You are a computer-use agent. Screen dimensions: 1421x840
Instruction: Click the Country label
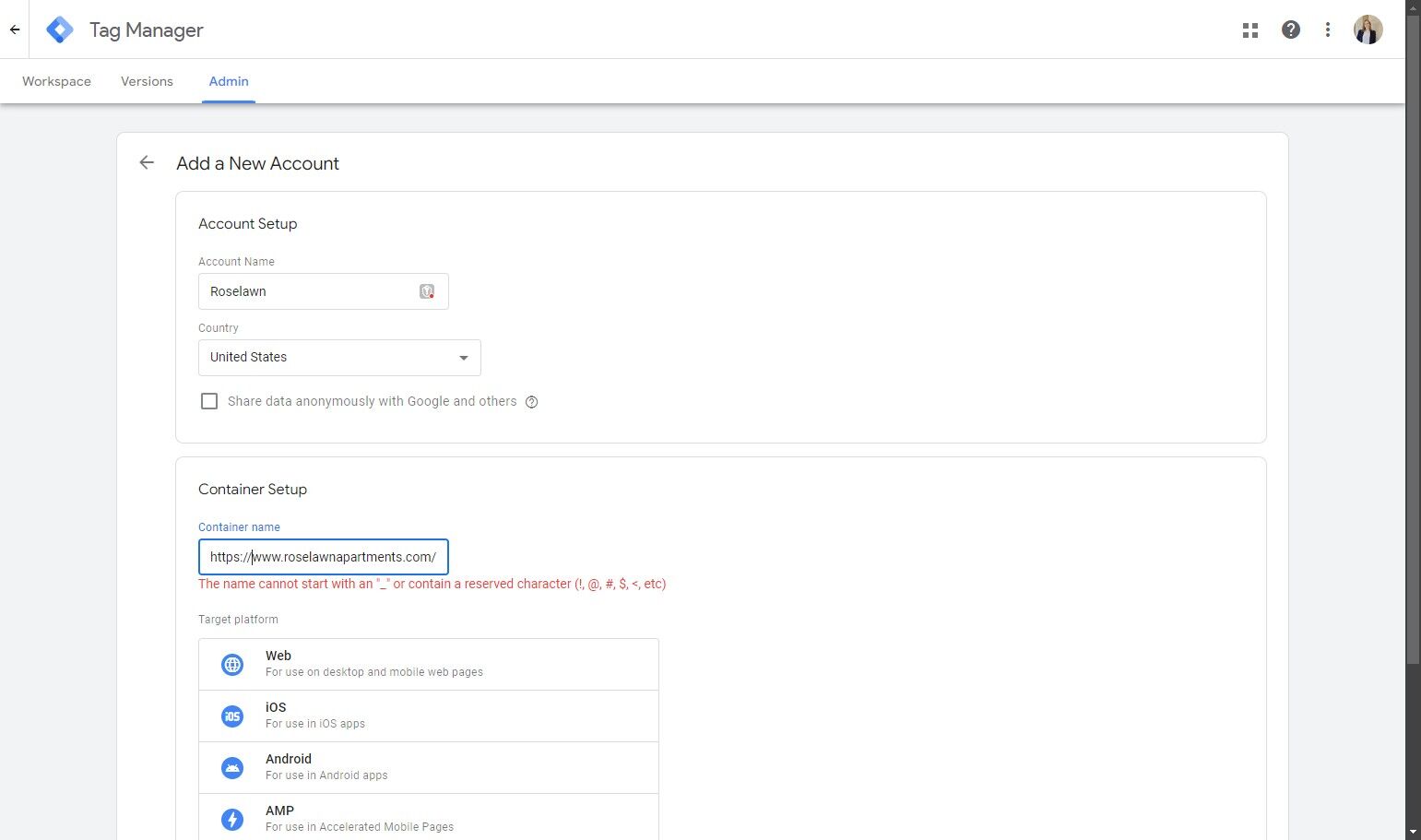point(219,328)
